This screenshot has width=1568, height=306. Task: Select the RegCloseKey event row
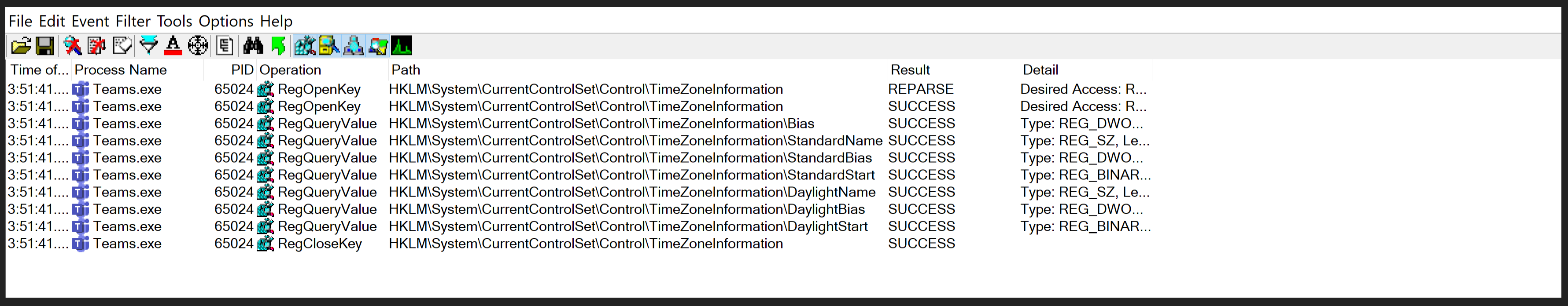tap(320, 244)
